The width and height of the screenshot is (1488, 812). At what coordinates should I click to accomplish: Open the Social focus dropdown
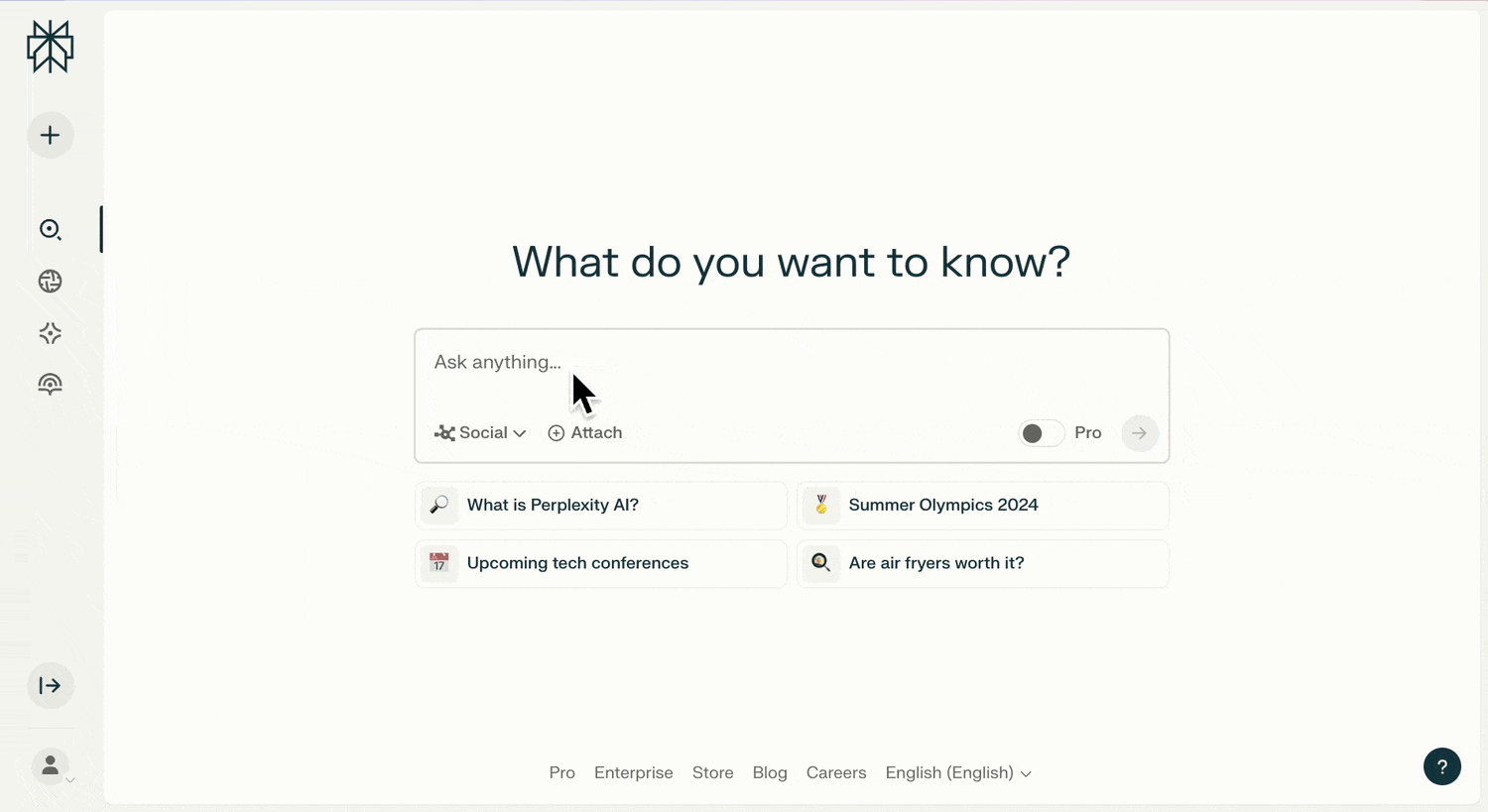481,433
